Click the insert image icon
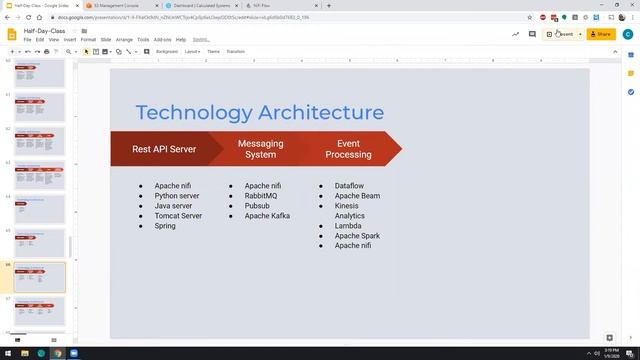 coord(105,52)
